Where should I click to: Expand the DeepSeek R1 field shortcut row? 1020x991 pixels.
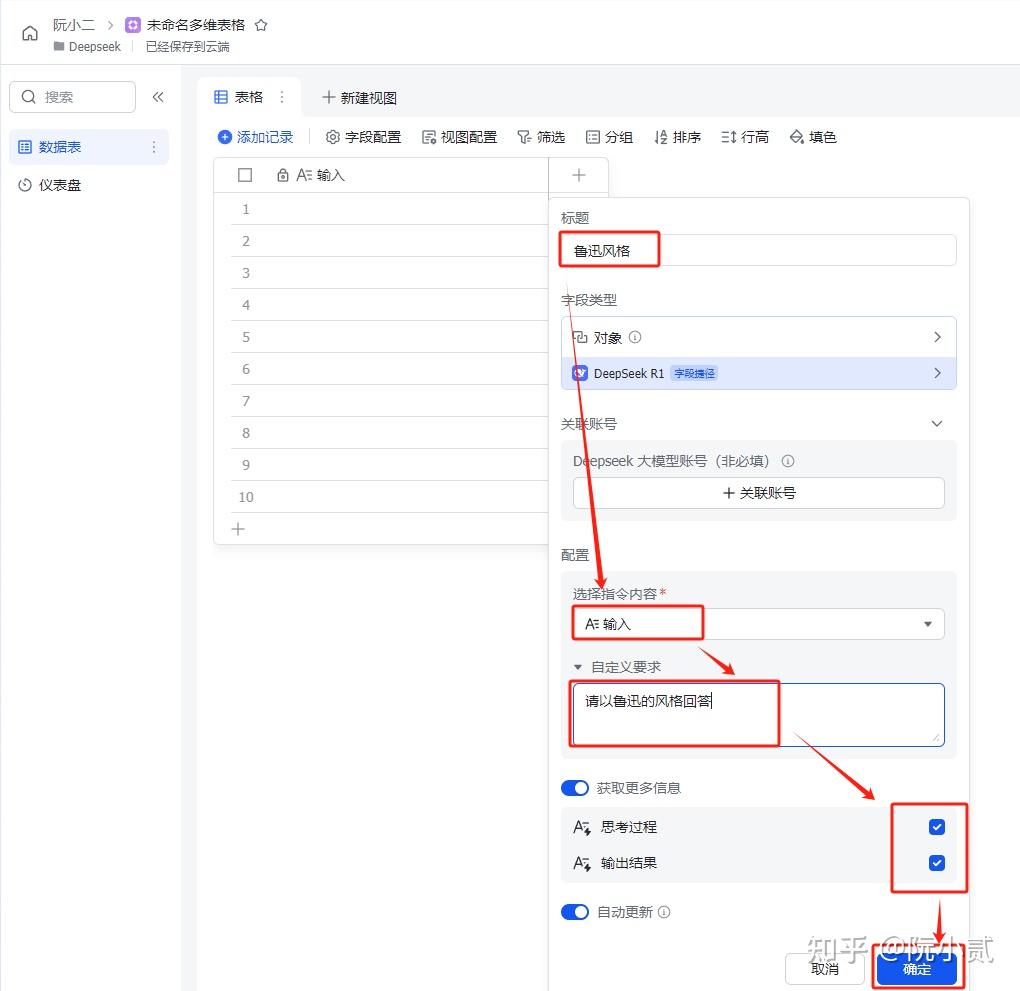(758, 373)
